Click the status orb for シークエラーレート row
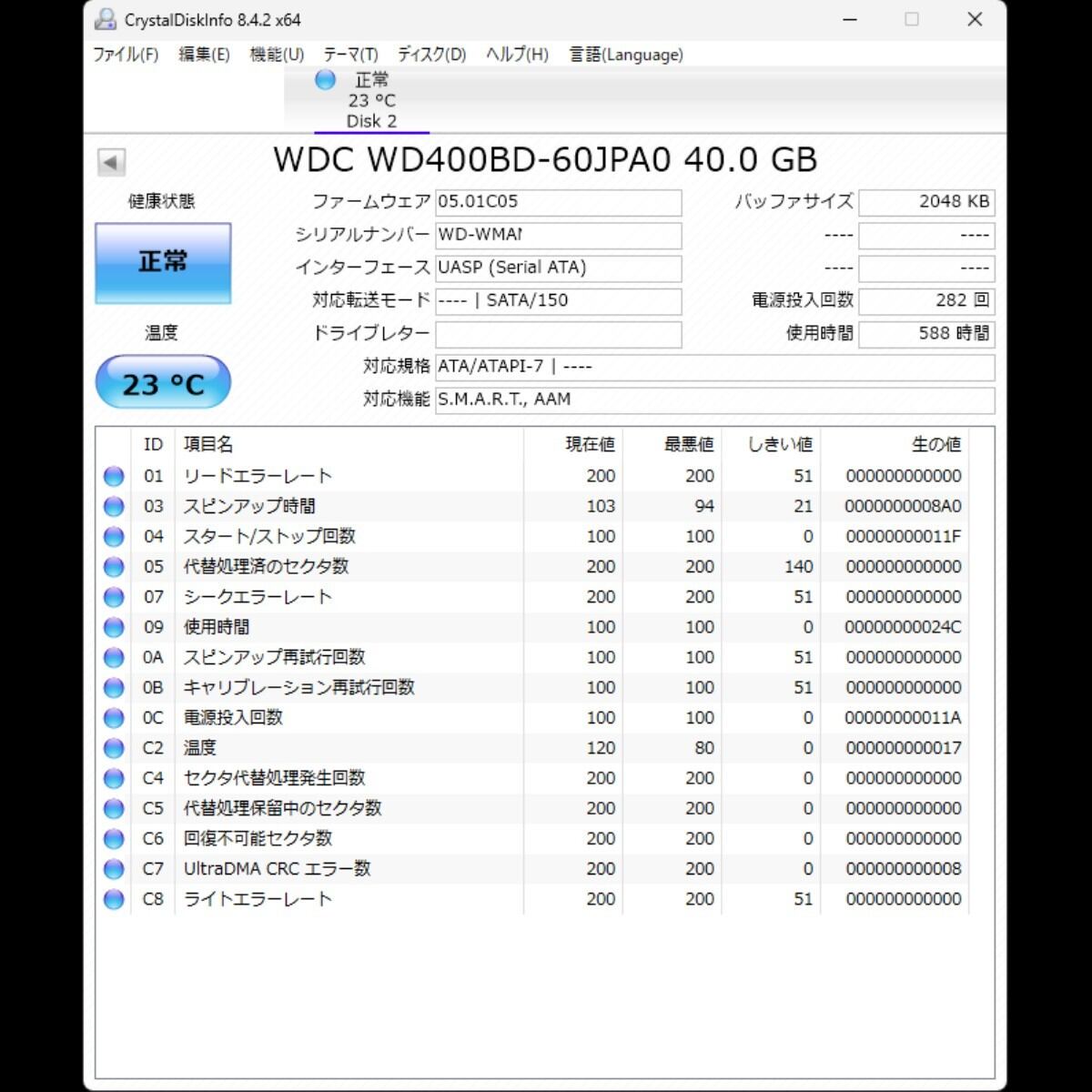The height and width of the screenshot is (1092, 1092). pos(114,597)
